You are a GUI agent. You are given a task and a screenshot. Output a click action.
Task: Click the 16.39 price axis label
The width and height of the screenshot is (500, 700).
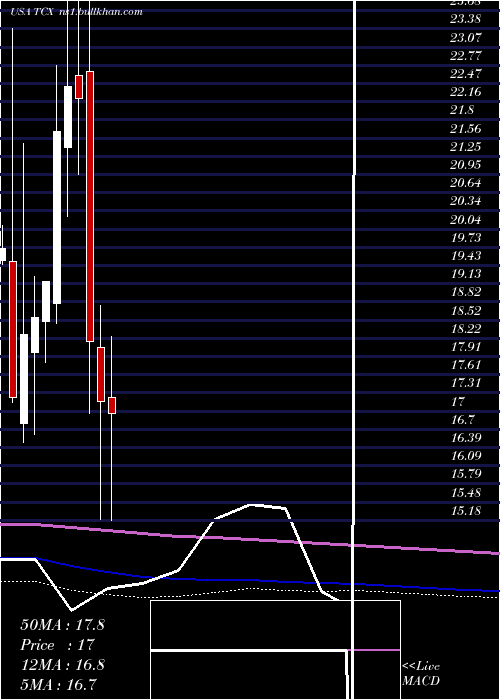466,438
